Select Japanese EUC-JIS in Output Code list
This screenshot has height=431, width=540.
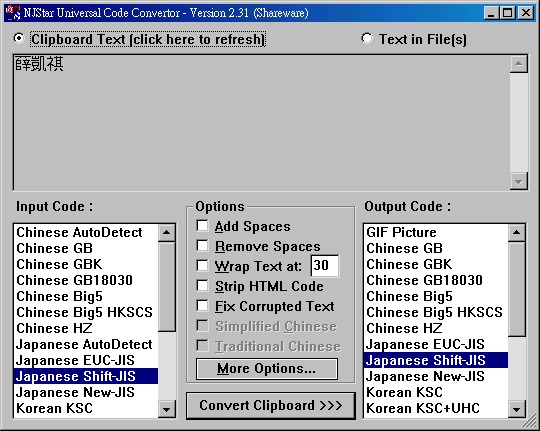click(x=436, y=345)
